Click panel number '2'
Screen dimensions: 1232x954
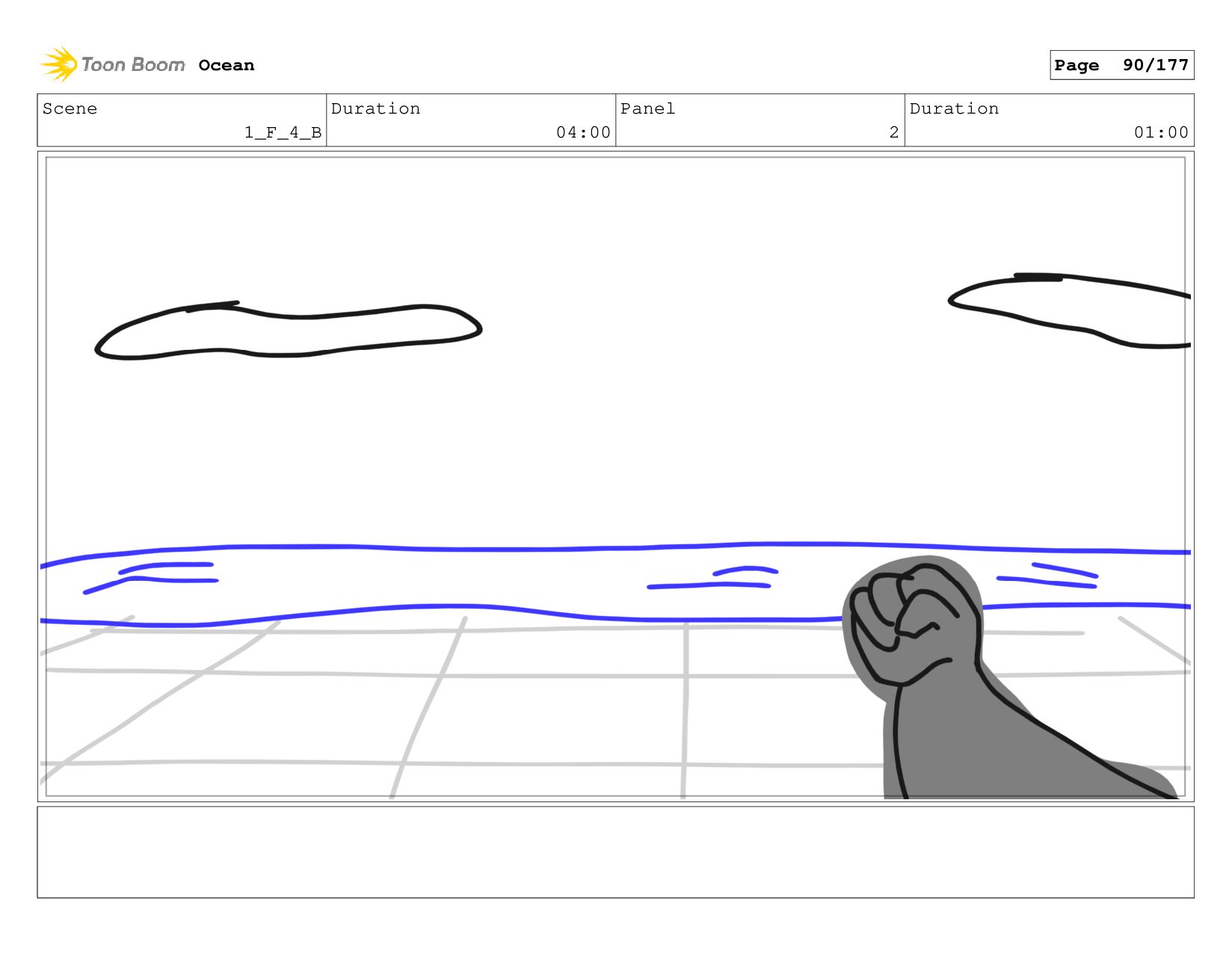(x=894, y=132)
